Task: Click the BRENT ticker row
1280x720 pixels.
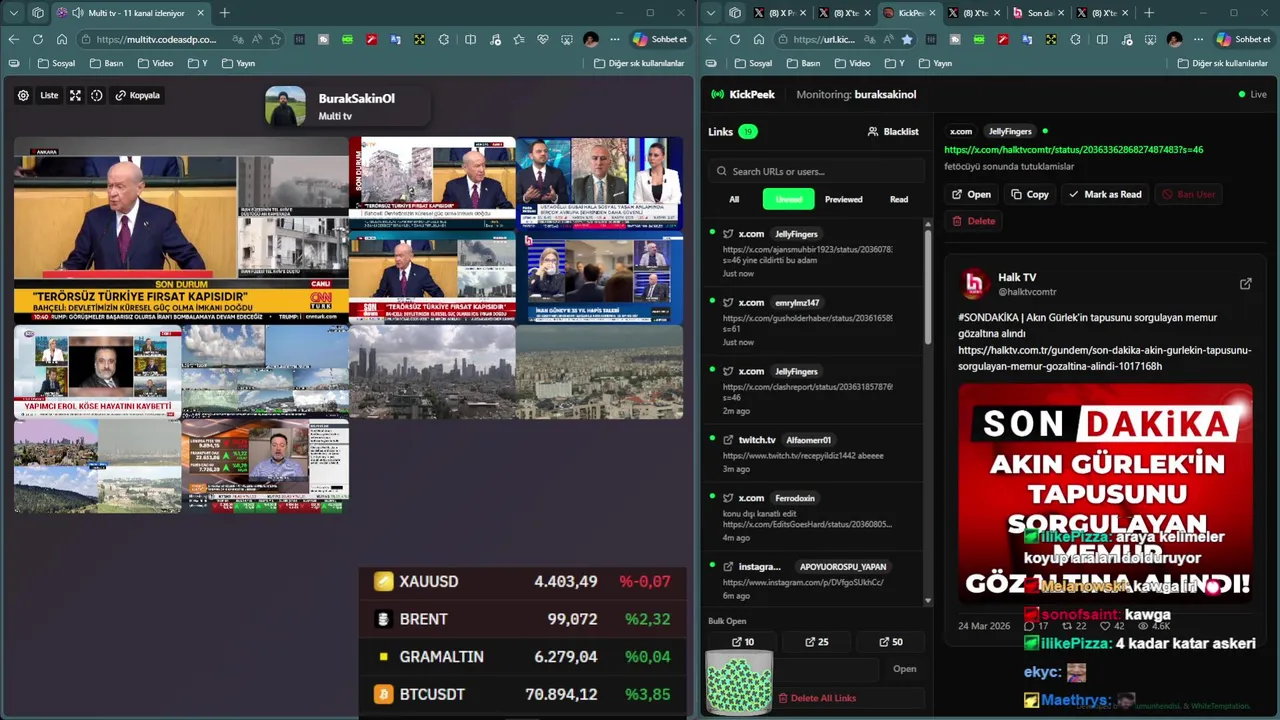Action: point(522,619)
